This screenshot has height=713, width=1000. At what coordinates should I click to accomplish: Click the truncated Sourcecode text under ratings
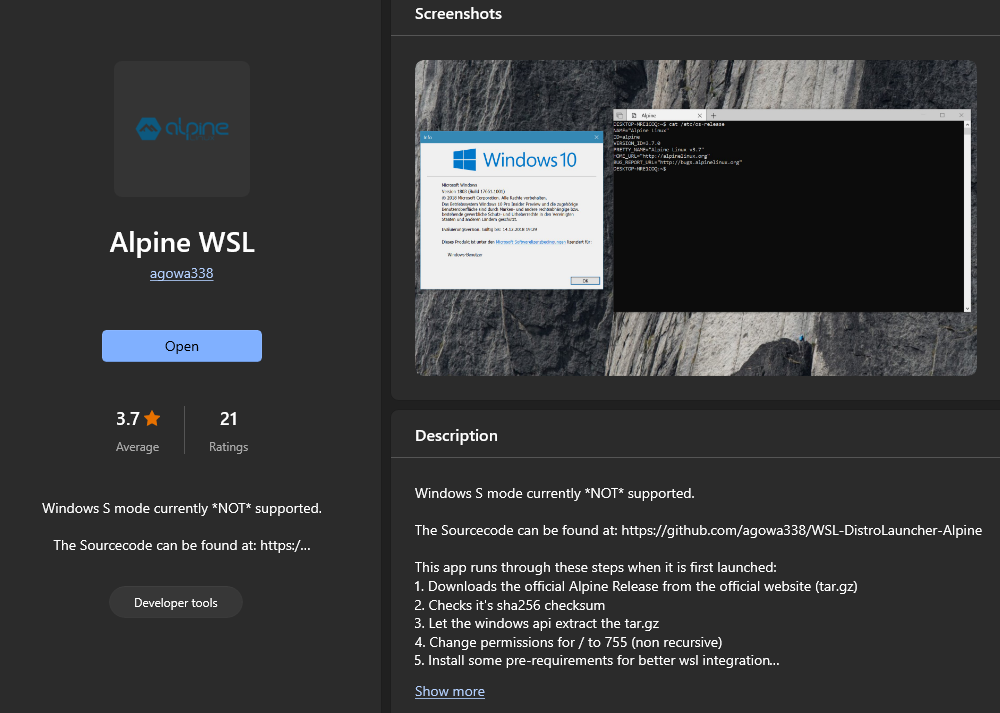[x=182, y=545]
